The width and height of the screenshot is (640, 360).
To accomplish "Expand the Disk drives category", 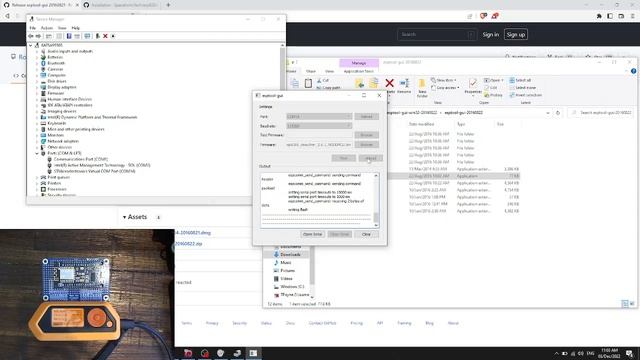I will [37, 81].
